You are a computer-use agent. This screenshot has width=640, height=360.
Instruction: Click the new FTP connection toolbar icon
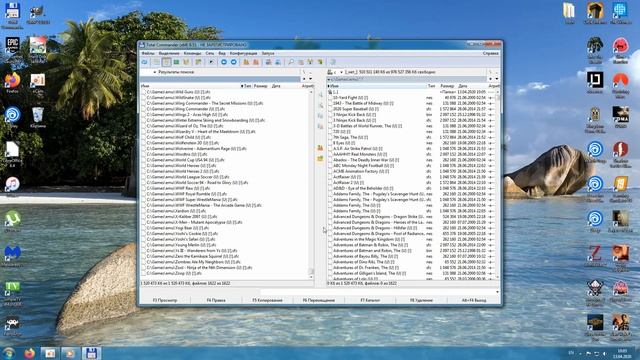(x=278, y=62)
